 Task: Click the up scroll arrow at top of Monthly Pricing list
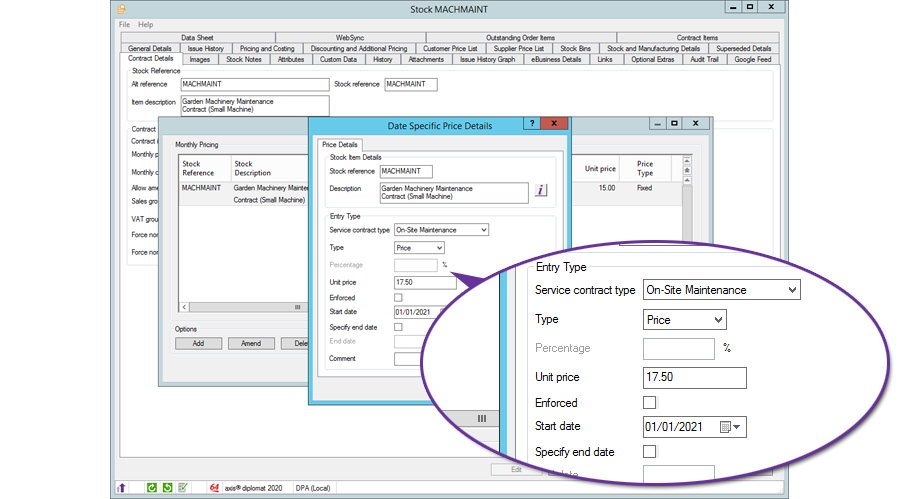686,161
